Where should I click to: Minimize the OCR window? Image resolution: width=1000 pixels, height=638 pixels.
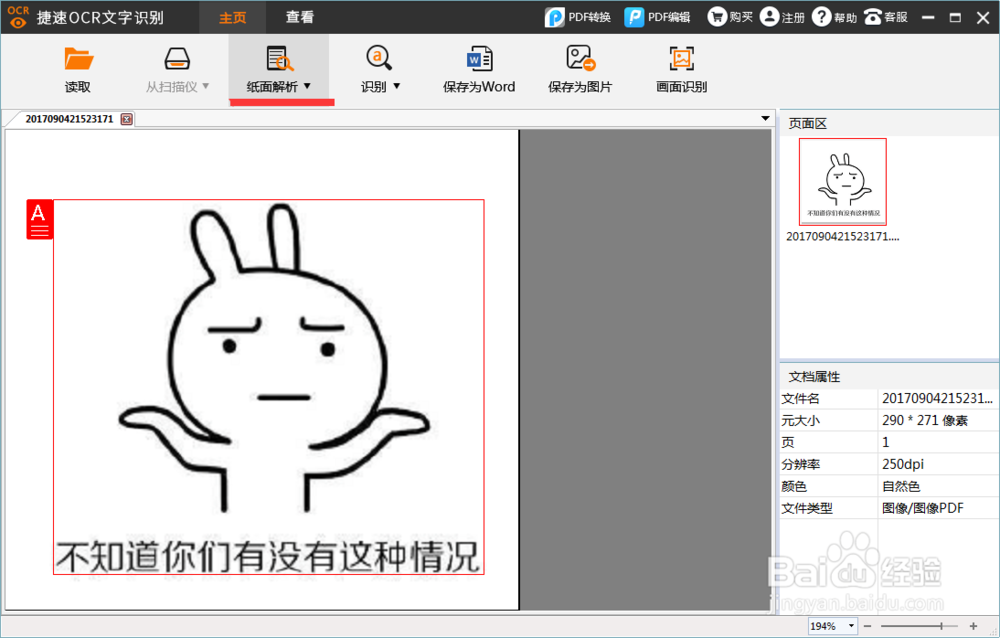click(928, 17)
